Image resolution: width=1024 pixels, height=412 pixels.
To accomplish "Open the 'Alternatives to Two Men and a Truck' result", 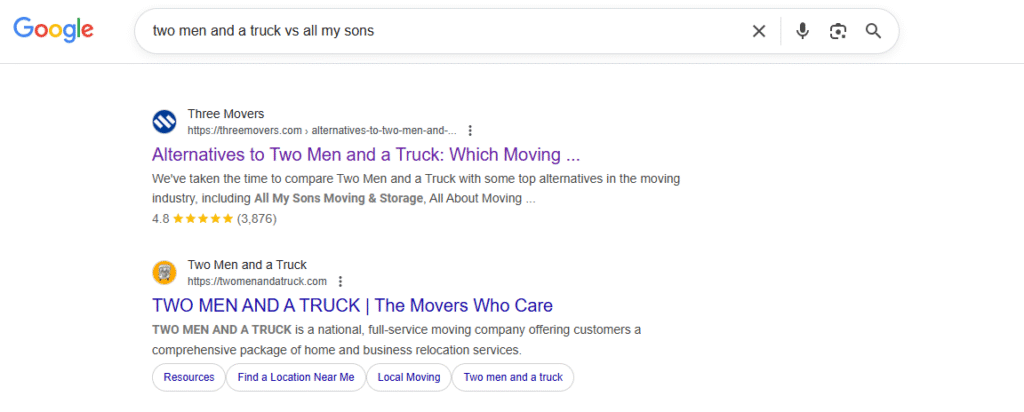I will 366,155.
